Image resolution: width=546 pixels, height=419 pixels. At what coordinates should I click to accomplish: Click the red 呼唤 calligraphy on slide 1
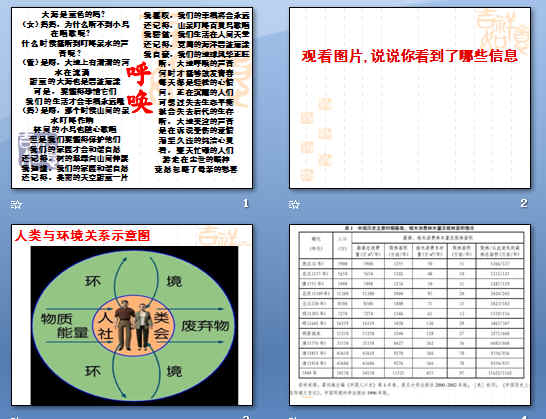[140, 88]
